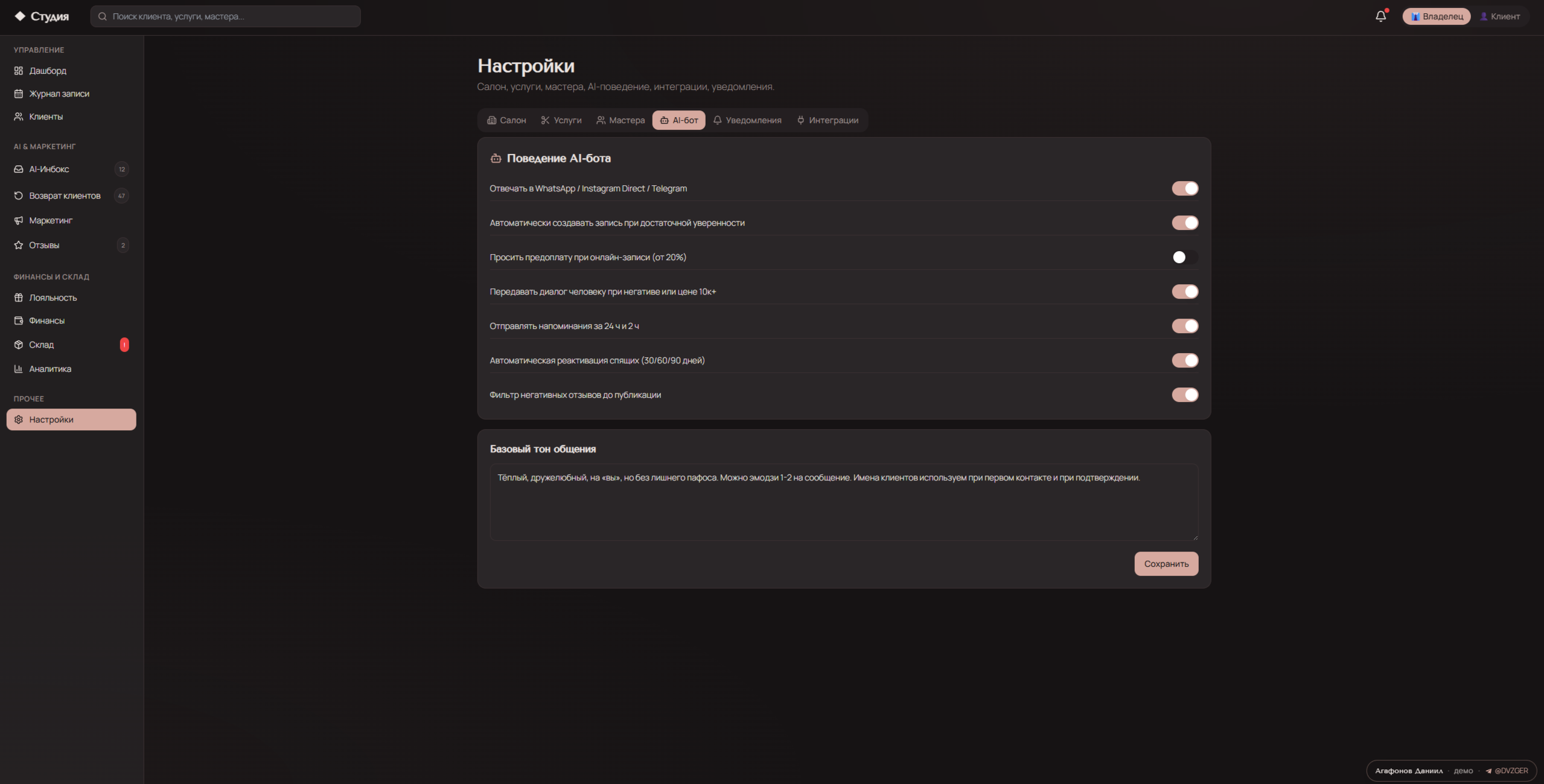Open the Уведомления tab
Screen dimensions: 1544x784
(x=747, y=120)
